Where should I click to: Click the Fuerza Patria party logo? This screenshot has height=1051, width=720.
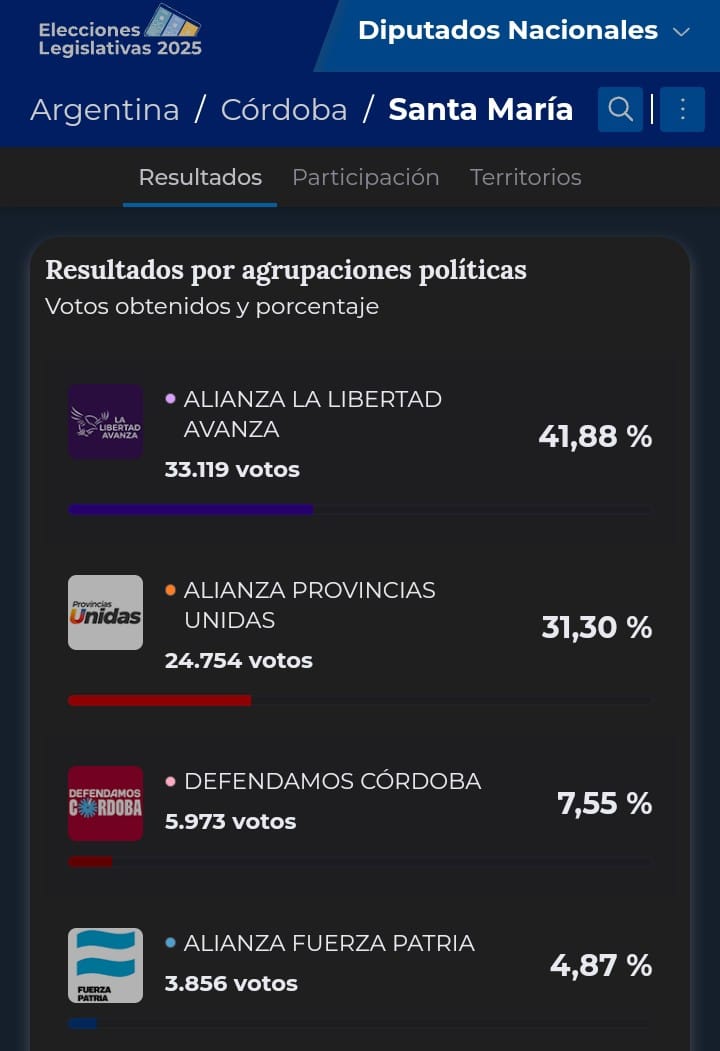(105, 965)
